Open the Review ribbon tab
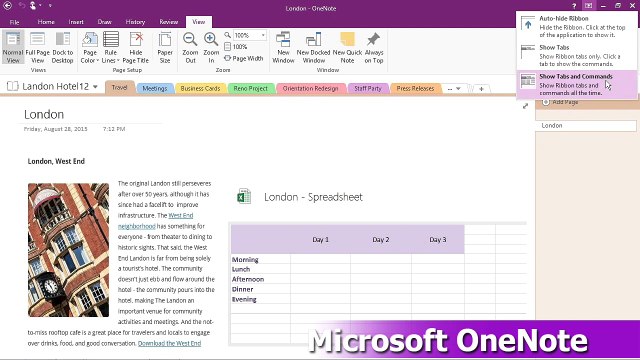The width and height of the screenshot is (640, 360). 169,22
